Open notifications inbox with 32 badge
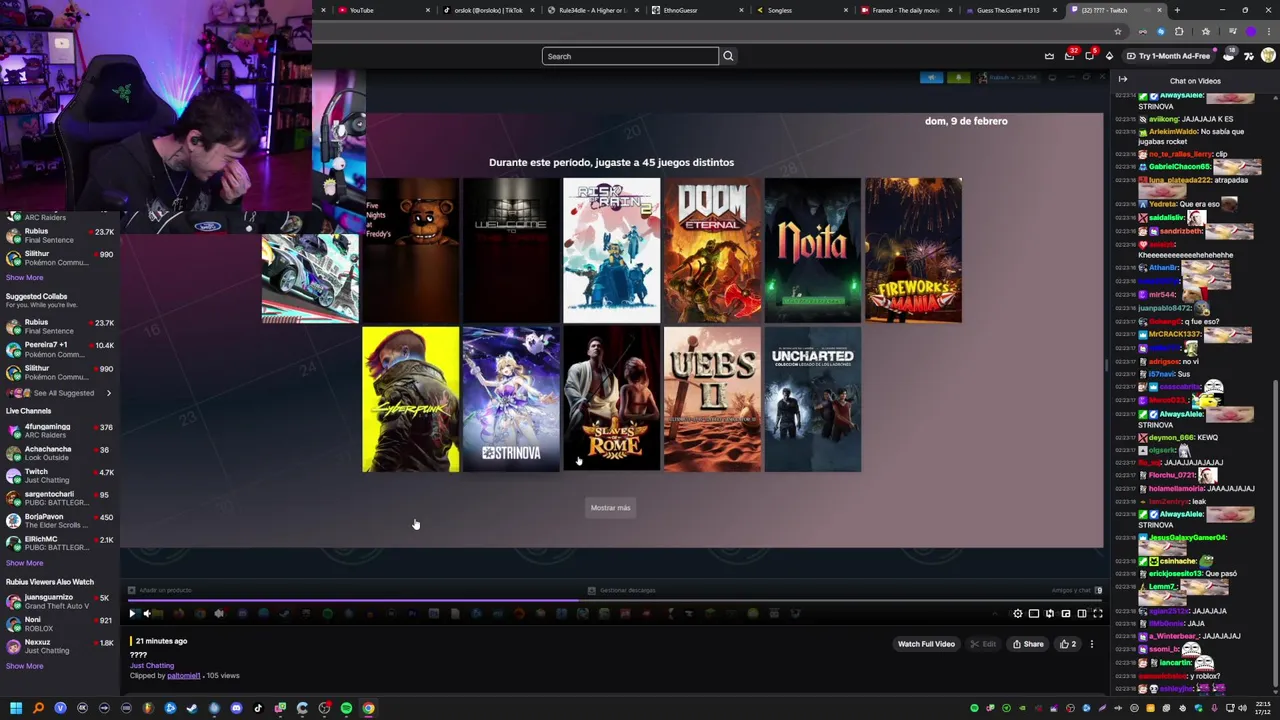This screenshot has width=1280, height=720. [1070, 56]
